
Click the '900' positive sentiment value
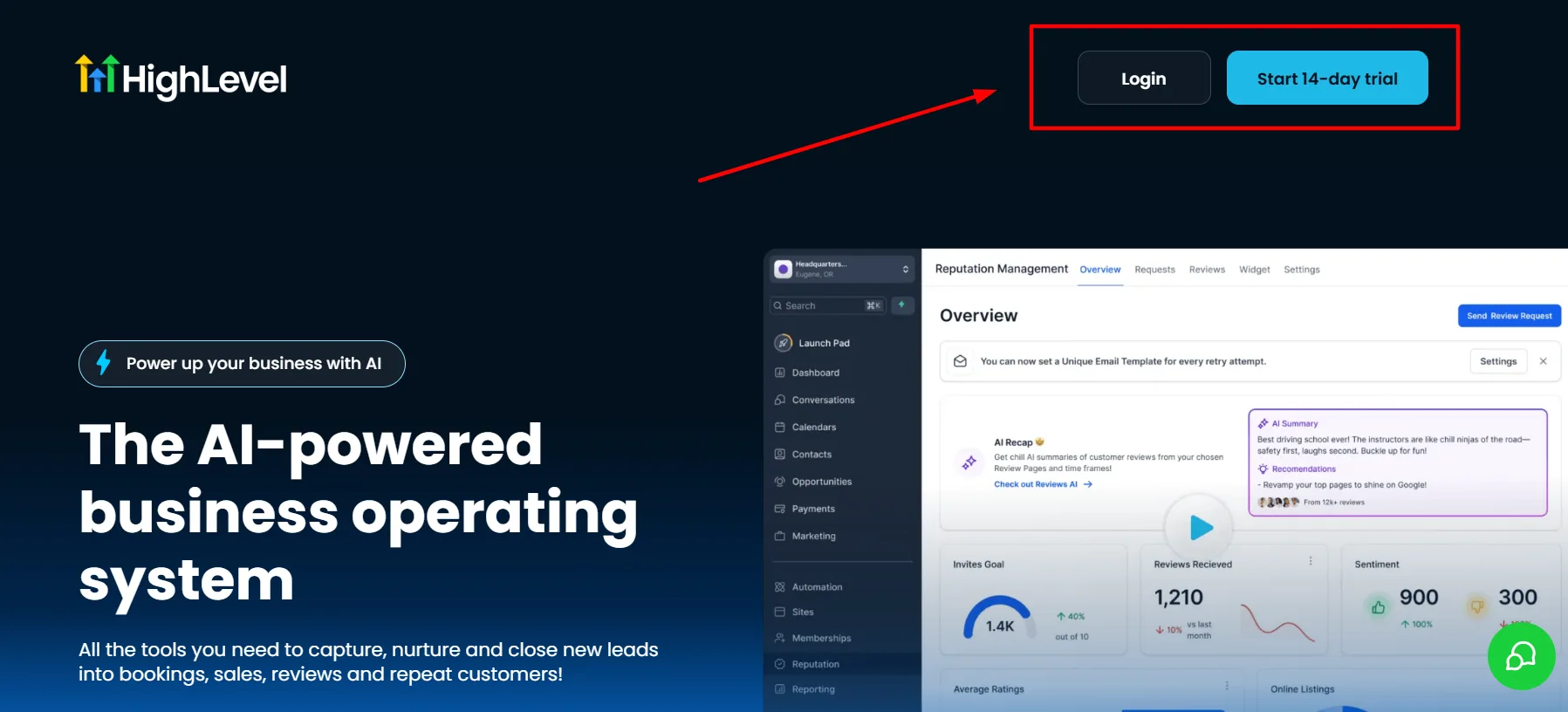[1419, 598]
